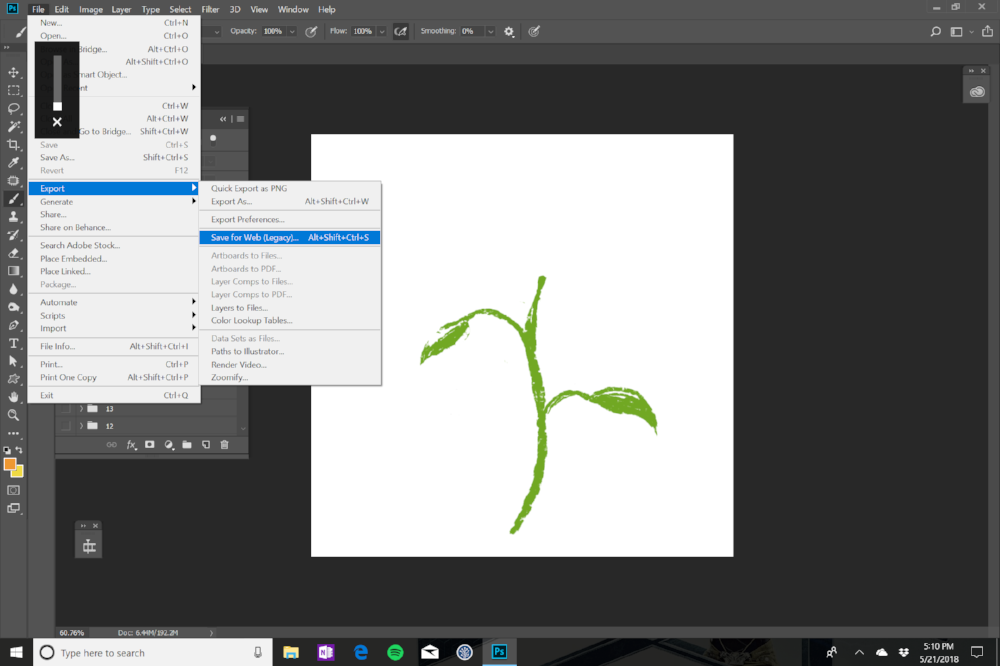
Task: Select the Rectangular Marquee tool
Action: point(13,91)
